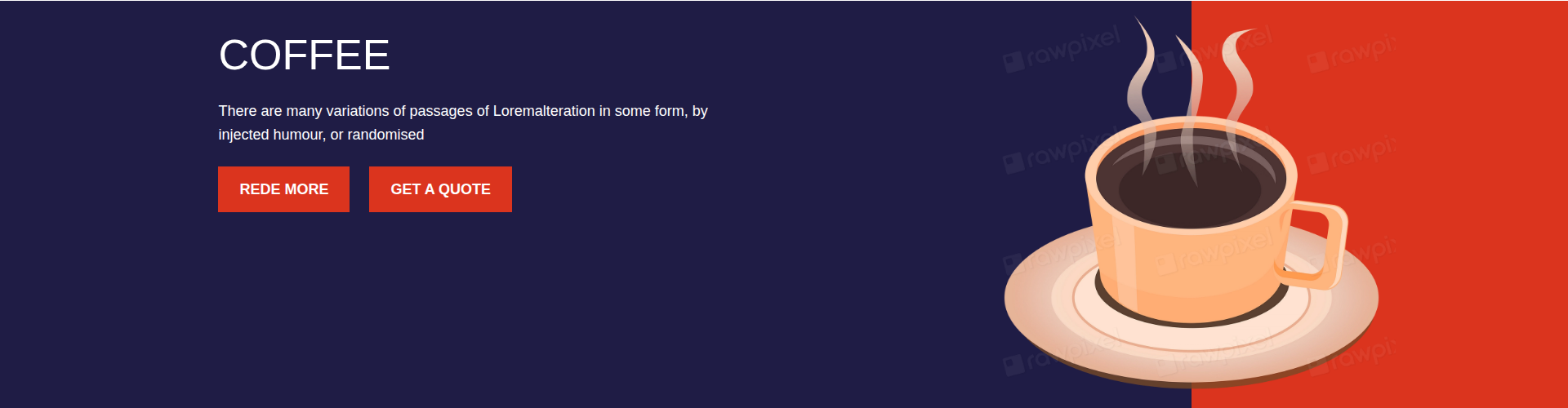Click the rawpixel watermark at image top-left
1568x408 pixels.
1062,49
